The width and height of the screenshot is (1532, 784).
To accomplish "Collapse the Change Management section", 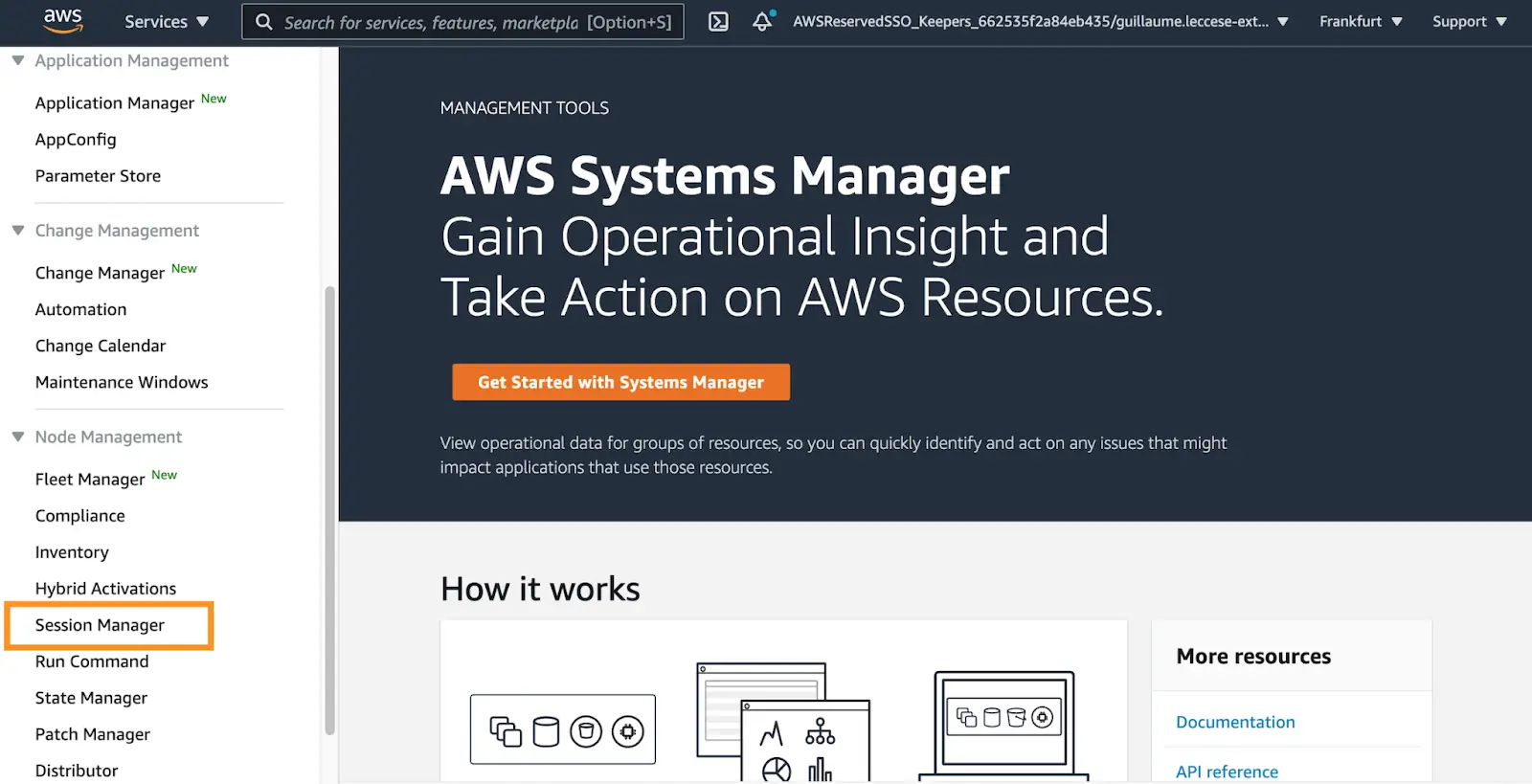I will tap(18, 230).
